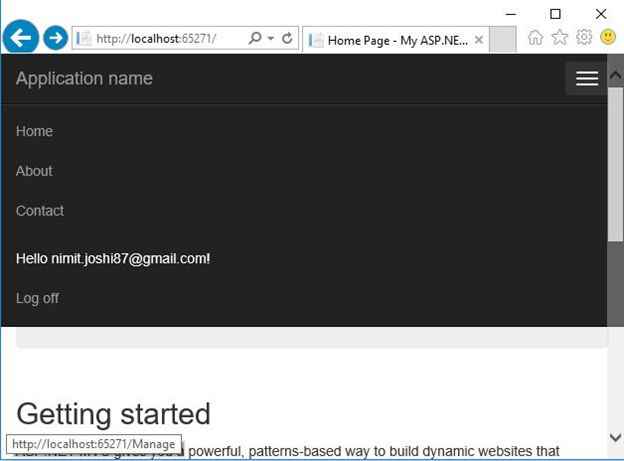The image size is (624, 461).
Task: Click the Getting started heading
Action: click(x=113, y=414)
